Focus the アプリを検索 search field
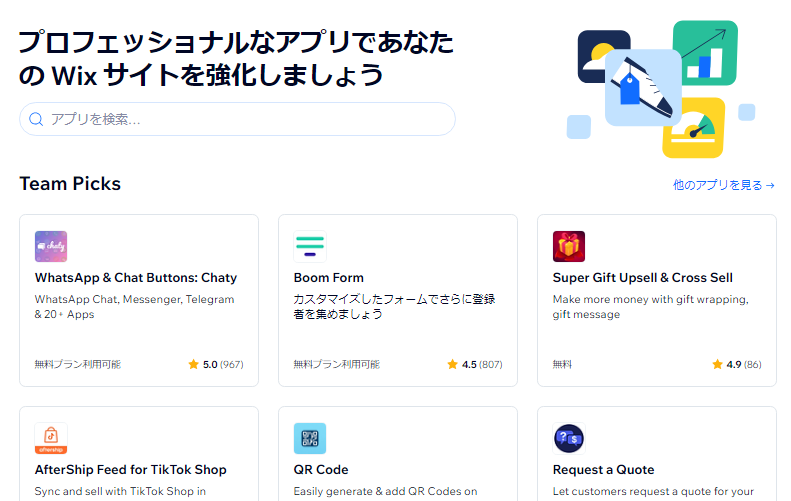This screenshot has height=501, width=791. [x=238, y=119]
